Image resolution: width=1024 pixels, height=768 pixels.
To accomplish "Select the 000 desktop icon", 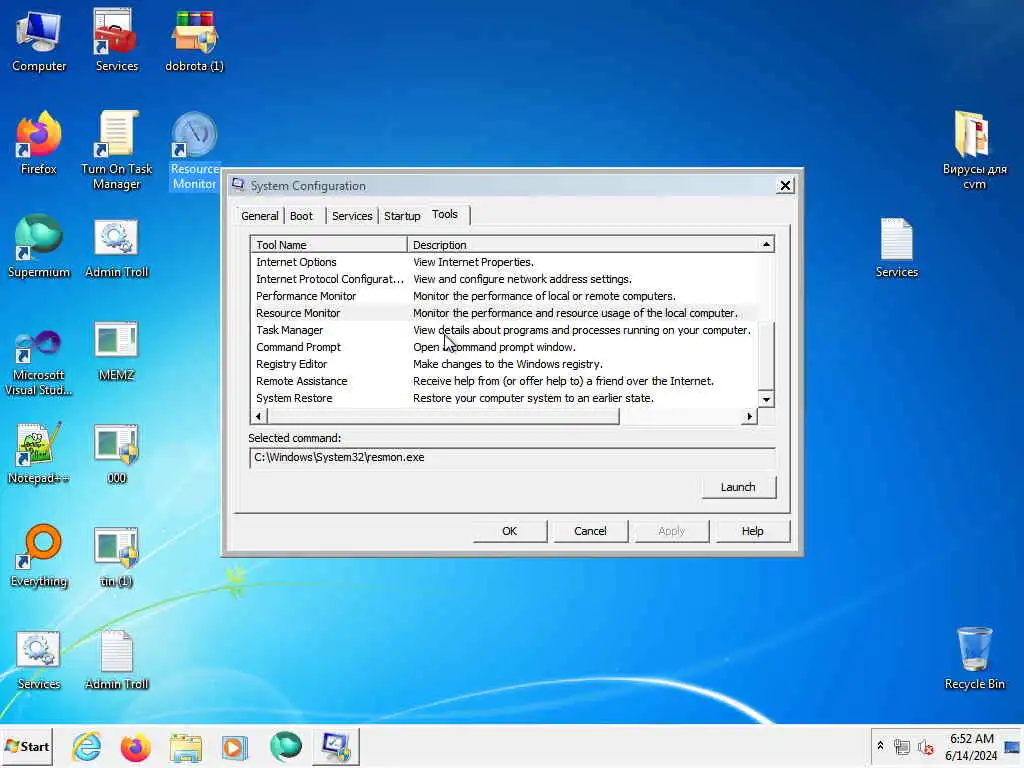I will (x=116, y=453).
